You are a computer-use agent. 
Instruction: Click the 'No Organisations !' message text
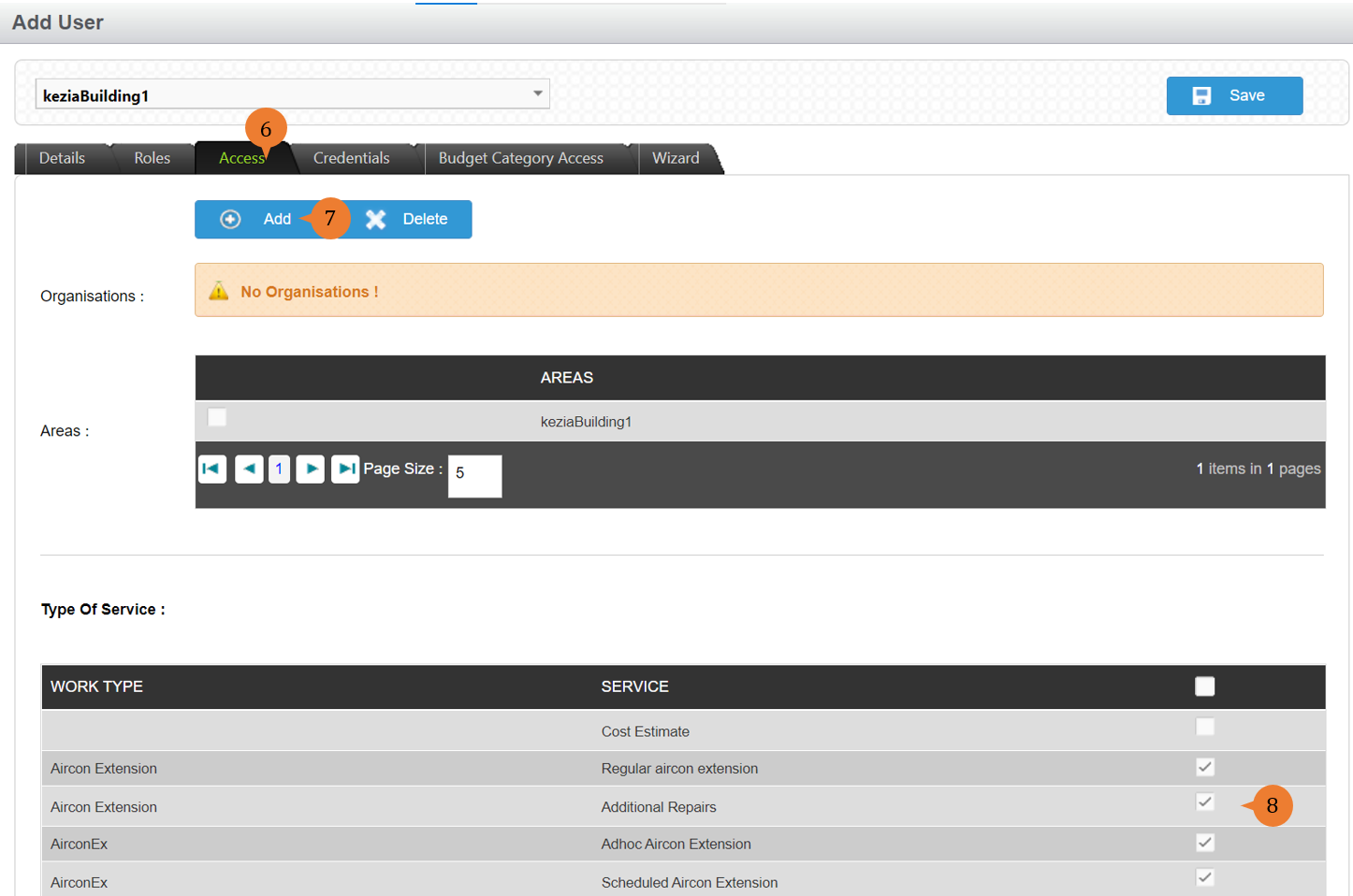(x=310, y=292)
